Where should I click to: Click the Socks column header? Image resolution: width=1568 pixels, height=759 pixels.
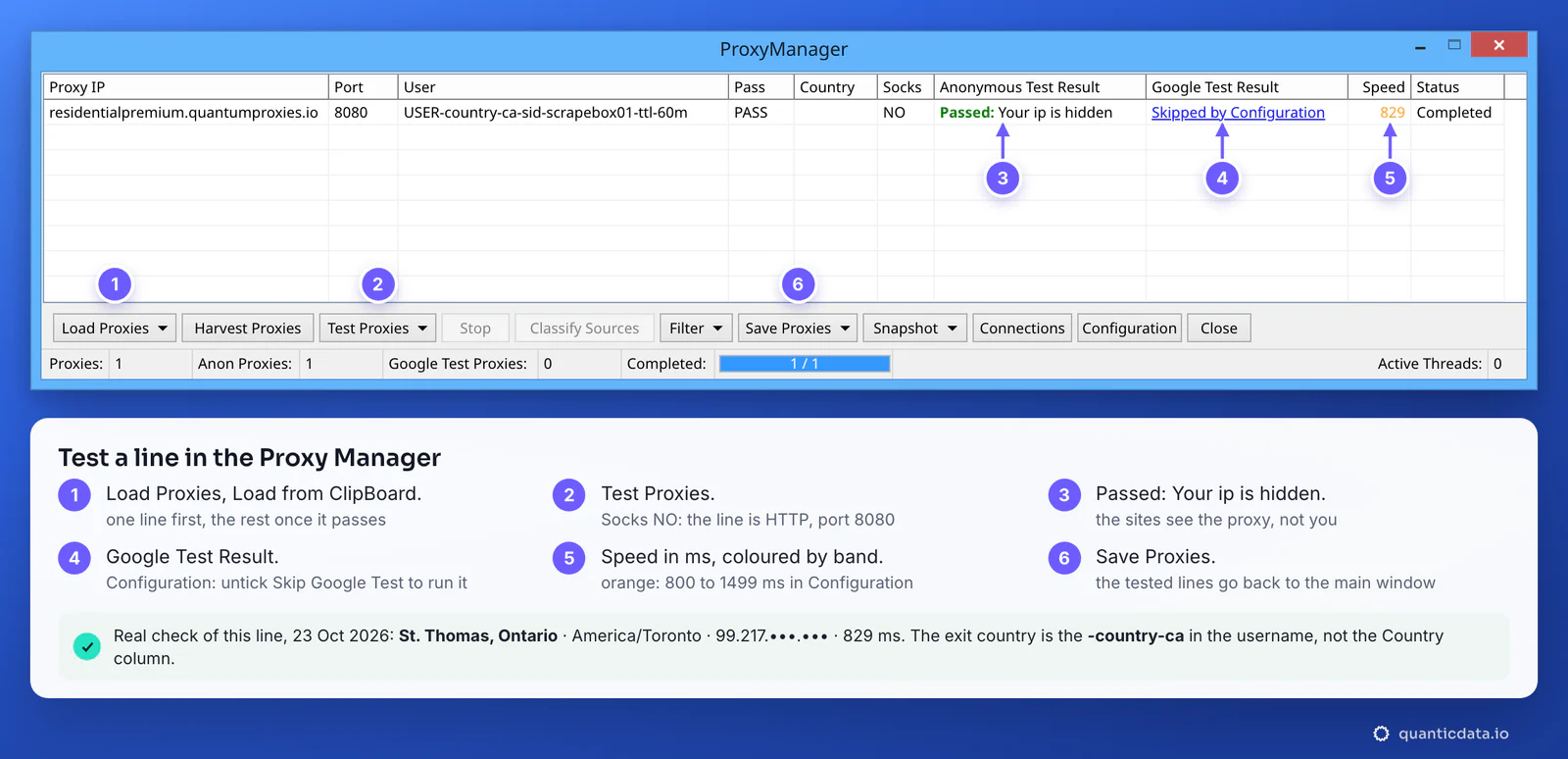(x=906, y=86)
